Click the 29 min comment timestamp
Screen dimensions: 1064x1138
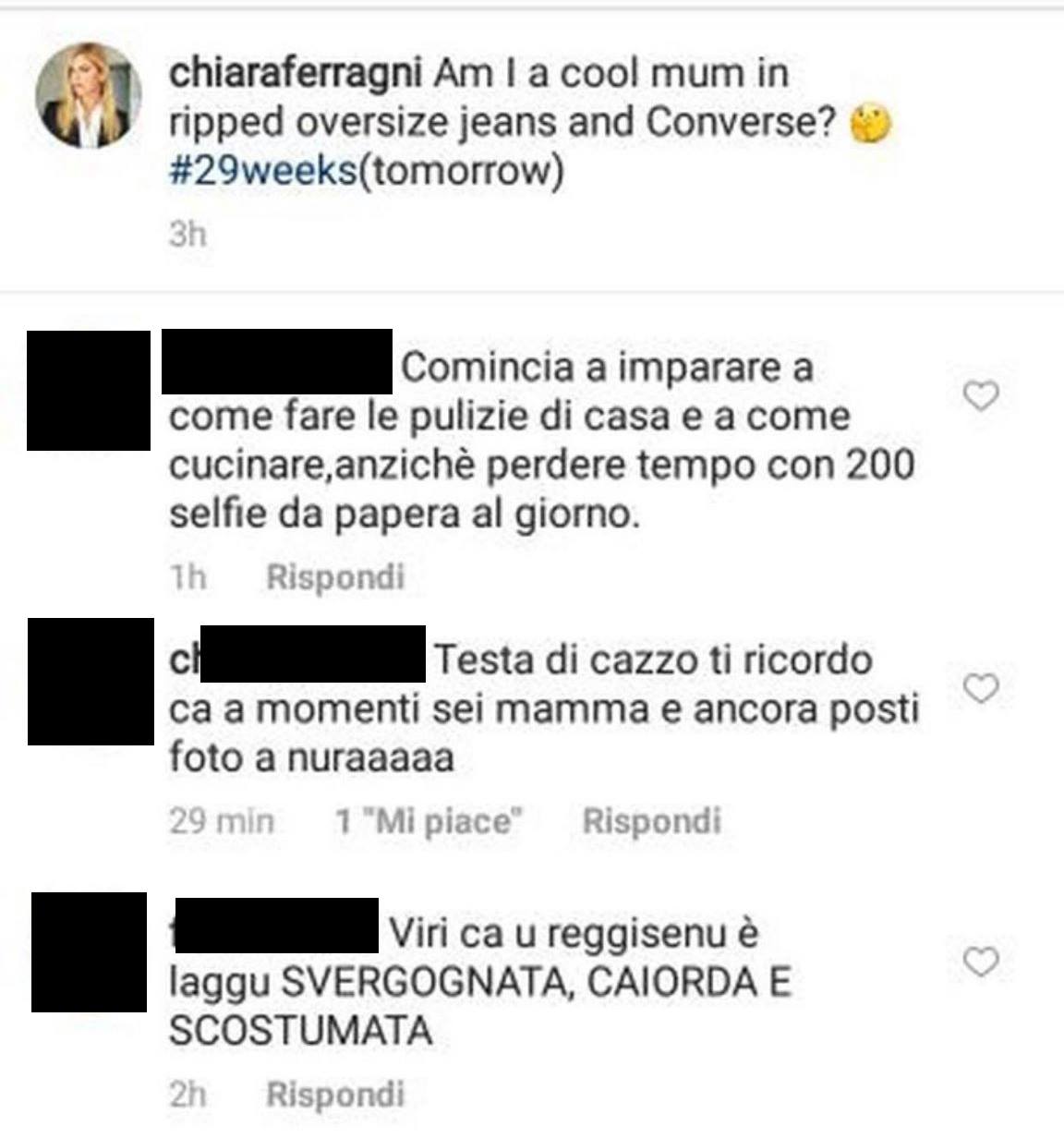pyautogui.click(x=222, y=820)
